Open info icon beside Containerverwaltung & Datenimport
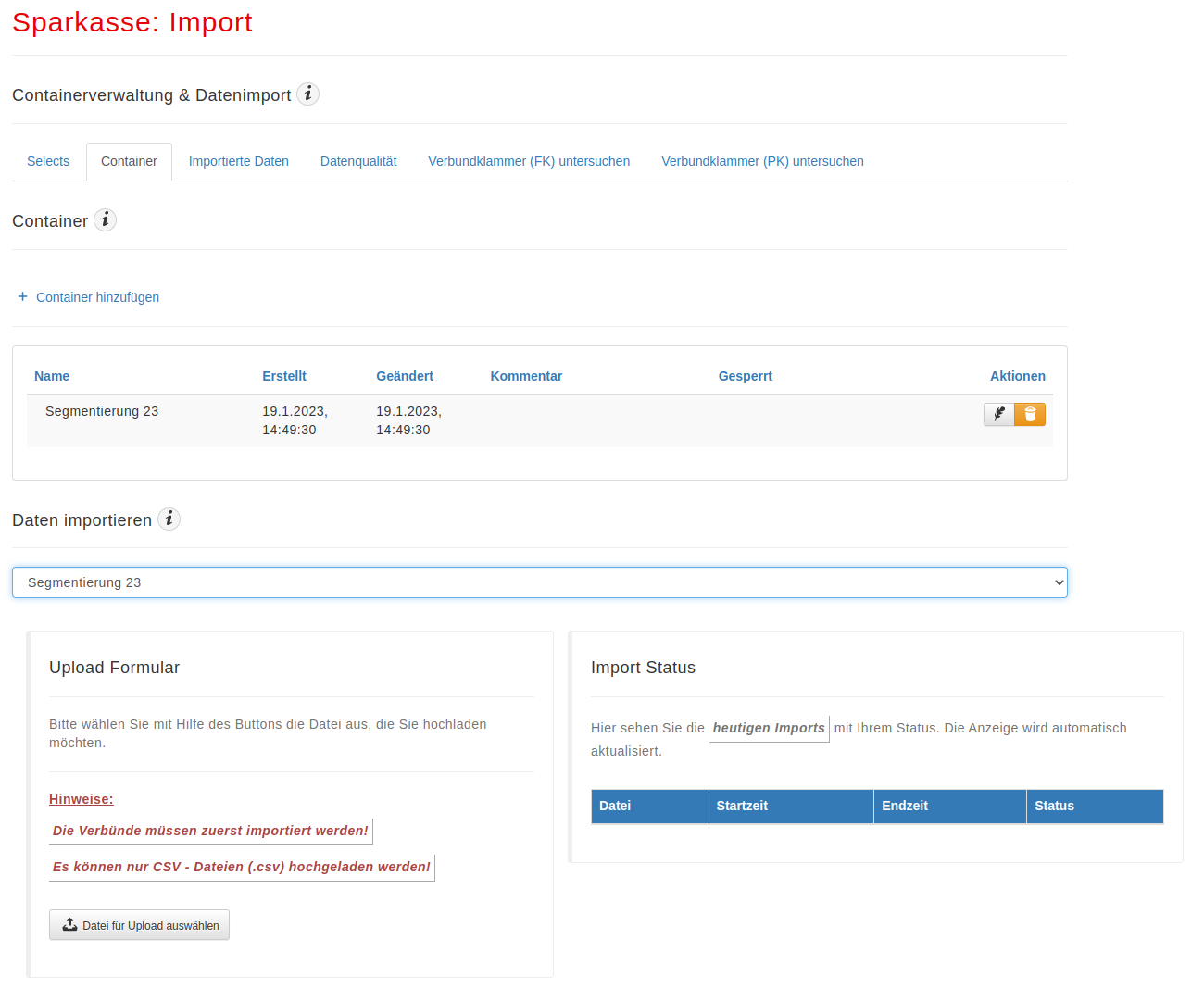This screenshot has height=988, width=1204. pos(308,94)
